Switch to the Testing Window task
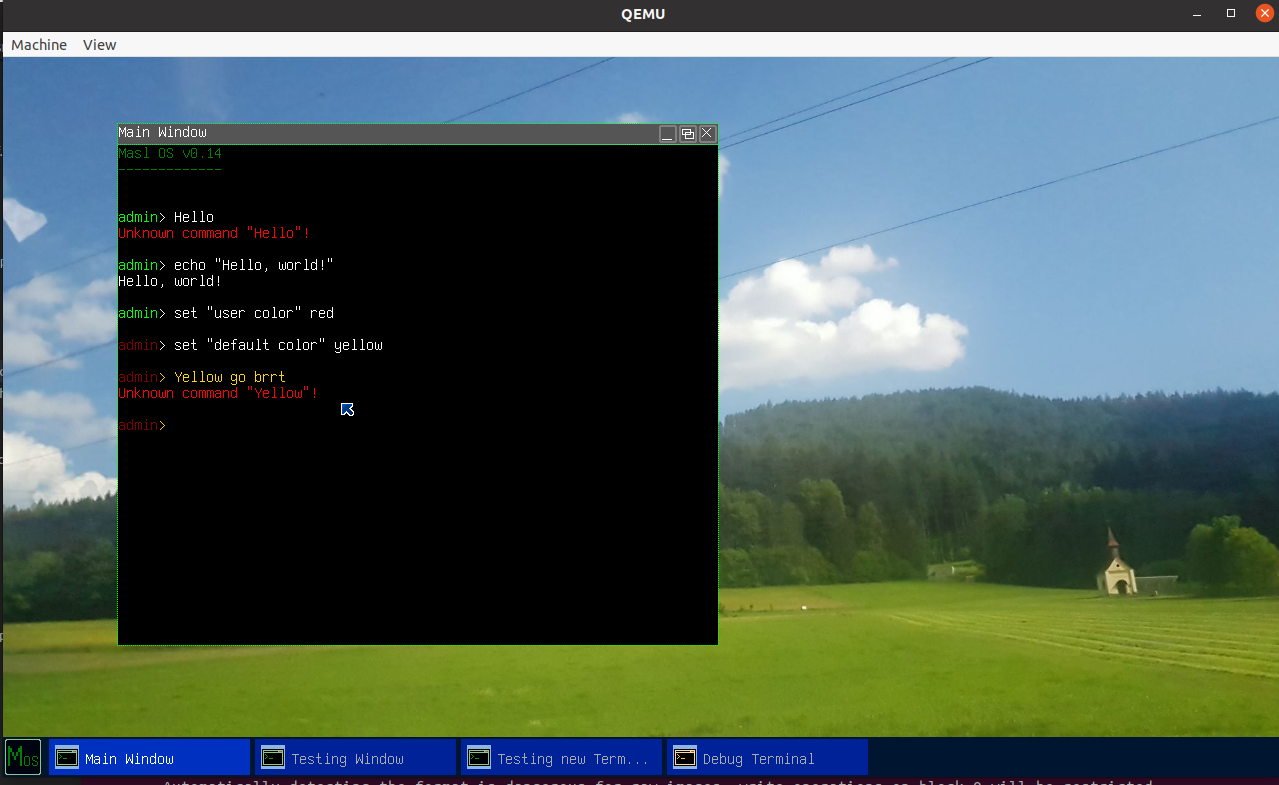The width and height of the screenshot is (1279, 785). point(355,757)
